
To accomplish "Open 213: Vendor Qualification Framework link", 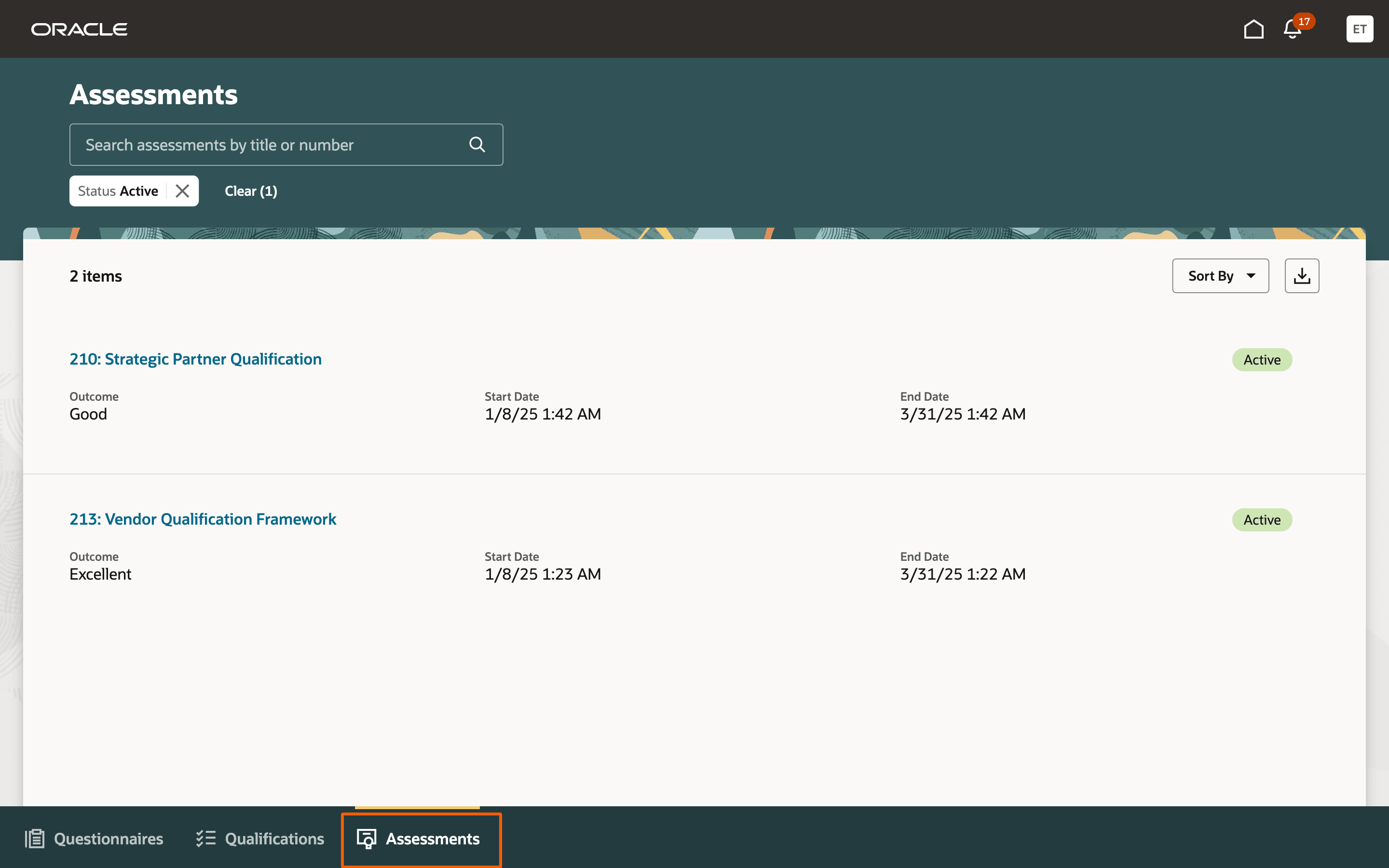I will 203,519.
